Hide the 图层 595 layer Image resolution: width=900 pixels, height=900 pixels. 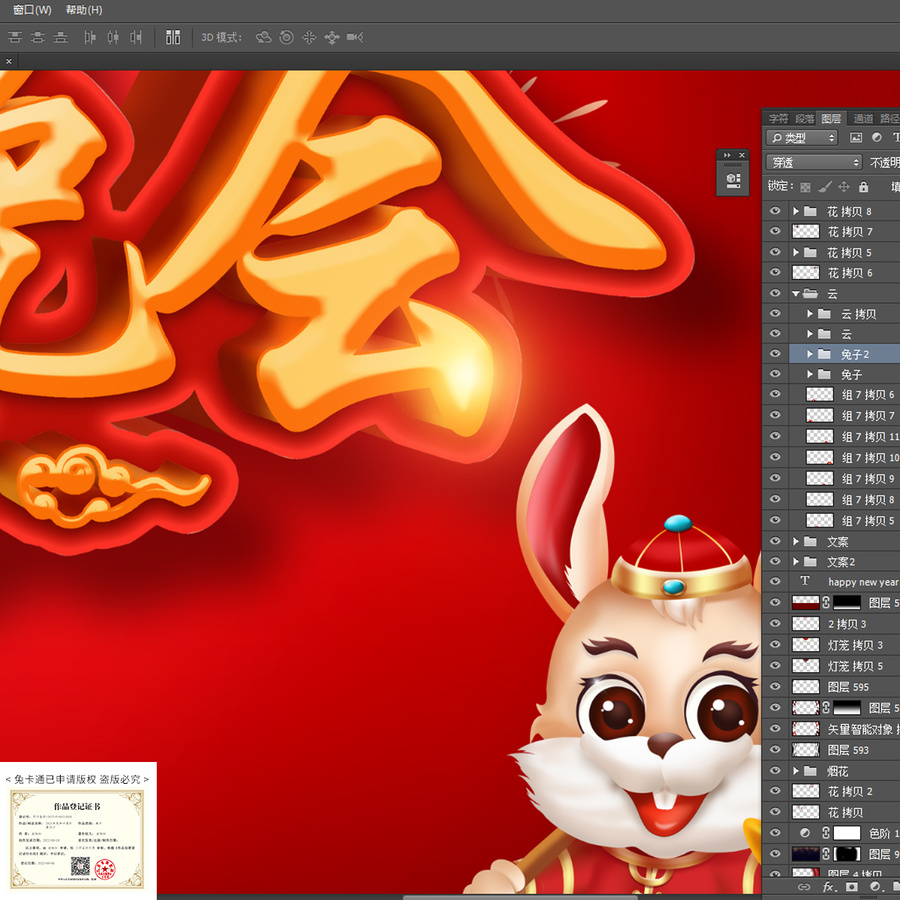pos(775,686)
